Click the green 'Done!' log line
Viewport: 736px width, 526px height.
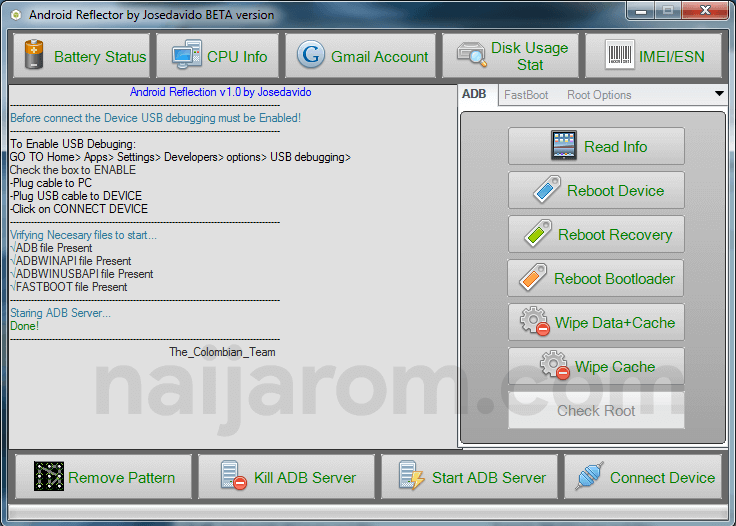pyautogui.click(x=24, y=326)
